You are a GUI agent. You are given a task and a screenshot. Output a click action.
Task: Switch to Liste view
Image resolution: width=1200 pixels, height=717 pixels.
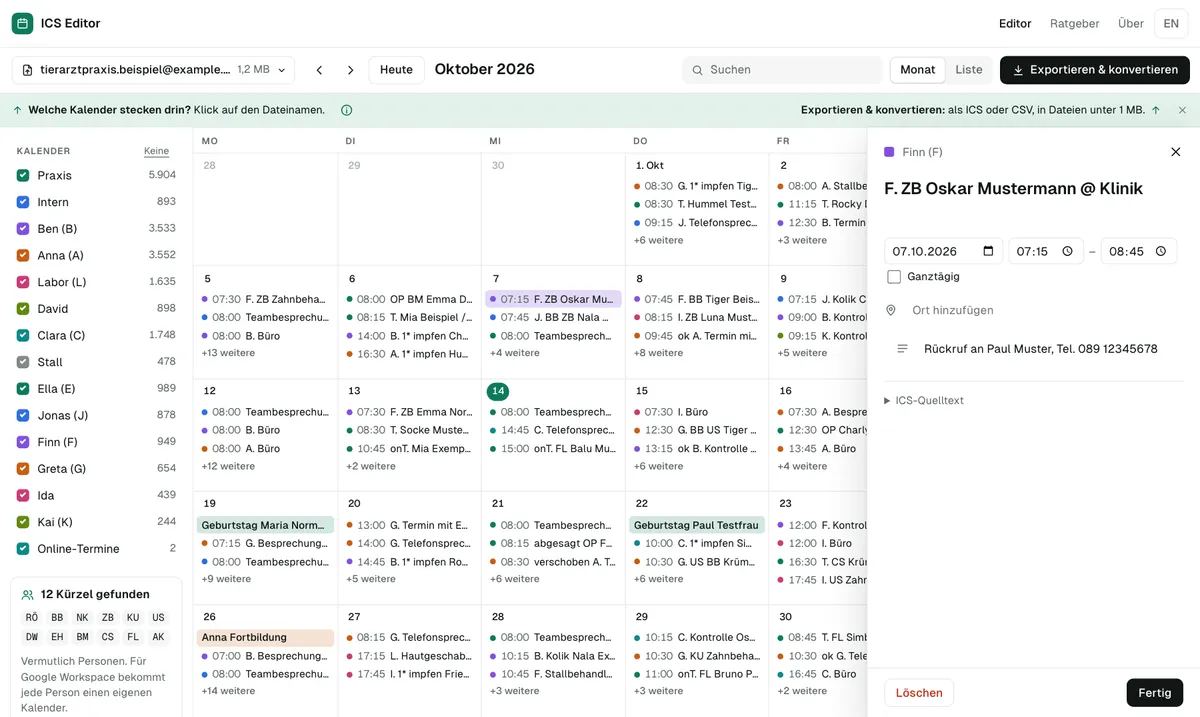968,70
